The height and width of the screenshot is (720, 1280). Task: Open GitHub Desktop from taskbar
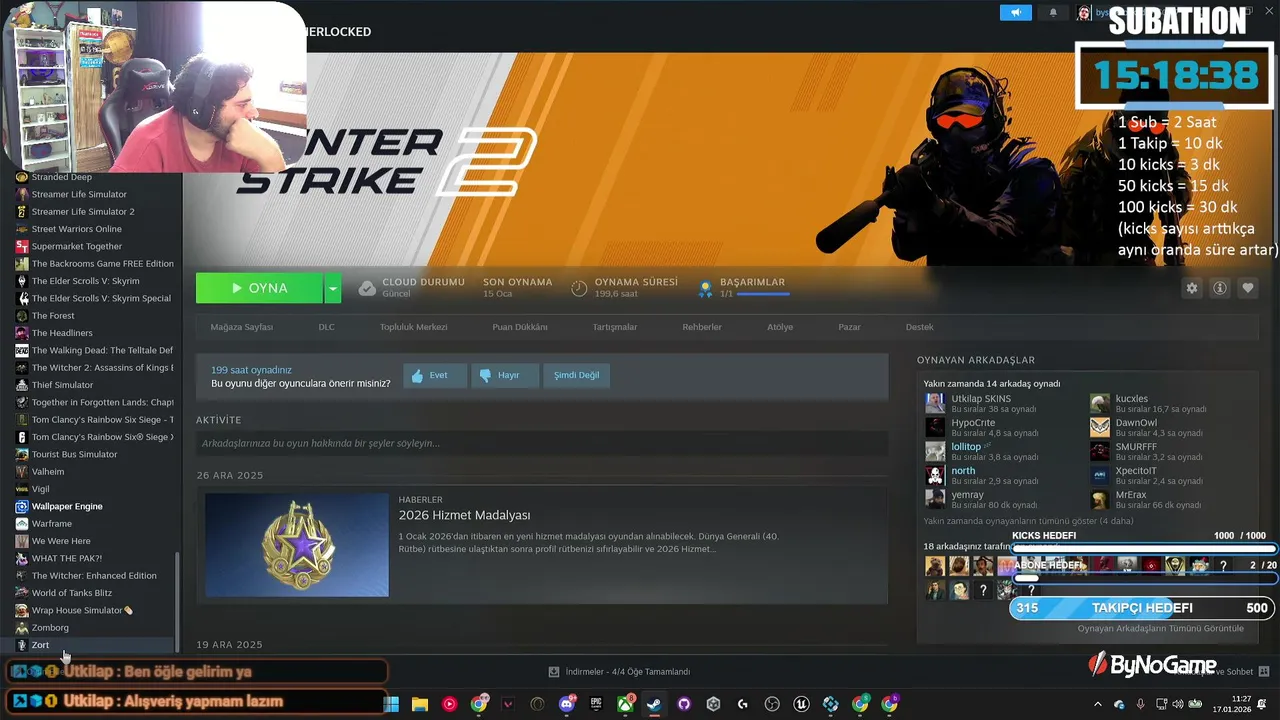click(684, 704)
